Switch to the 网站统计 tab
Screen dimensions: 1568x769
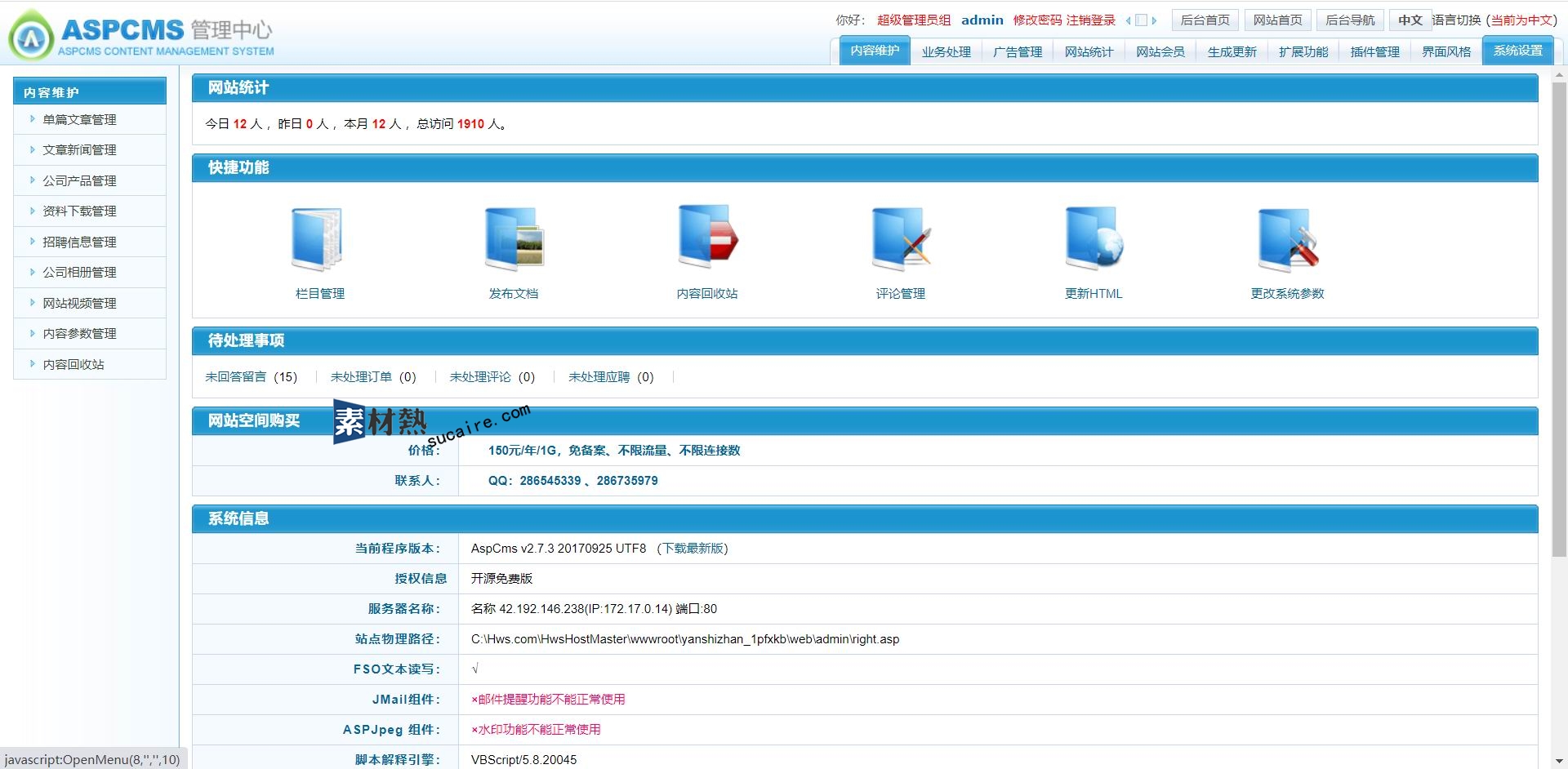click(1089, 51)
